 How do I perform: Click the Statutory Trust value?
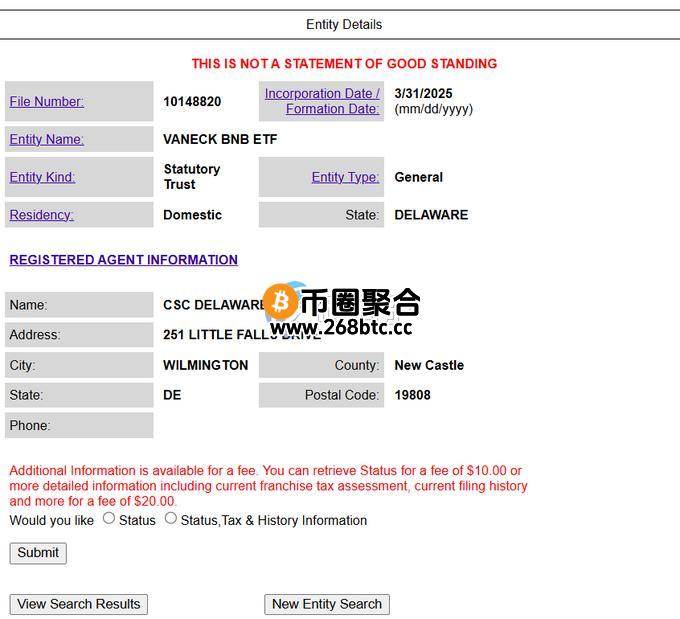(x=192, y=177)
